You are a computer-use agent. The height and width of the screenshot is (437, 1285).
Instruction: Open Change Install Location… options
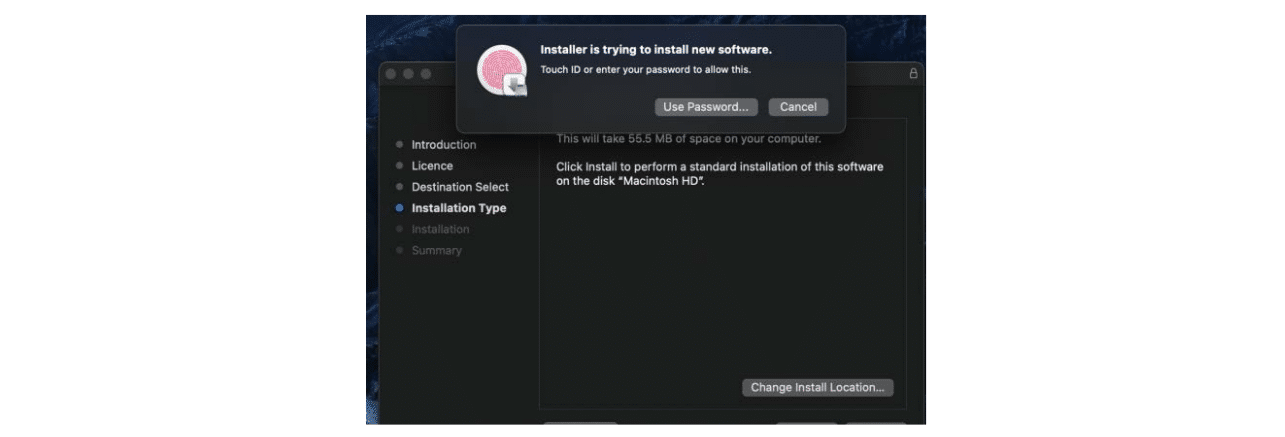[x=818, y=387]
